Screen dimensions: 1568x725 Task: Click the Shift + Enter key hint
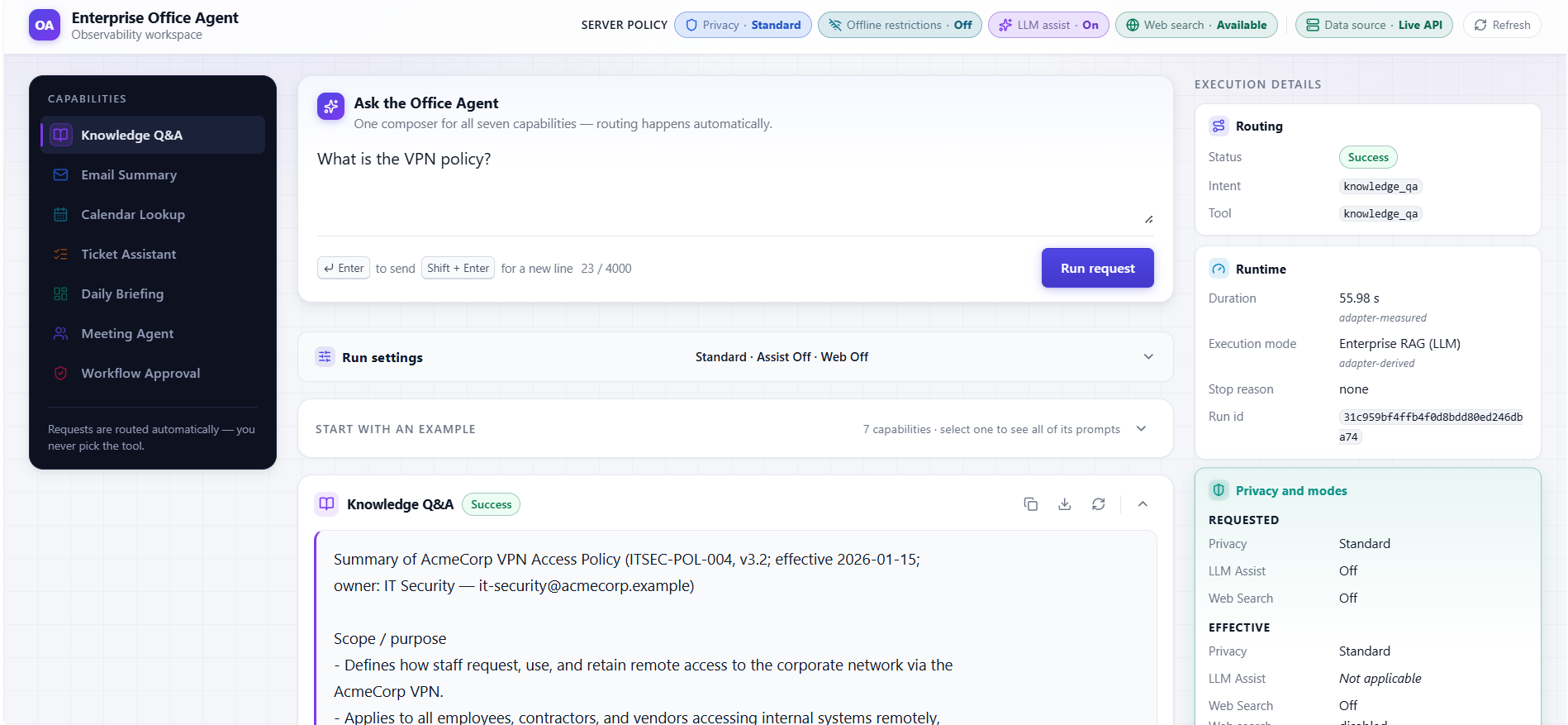[458, 268]
